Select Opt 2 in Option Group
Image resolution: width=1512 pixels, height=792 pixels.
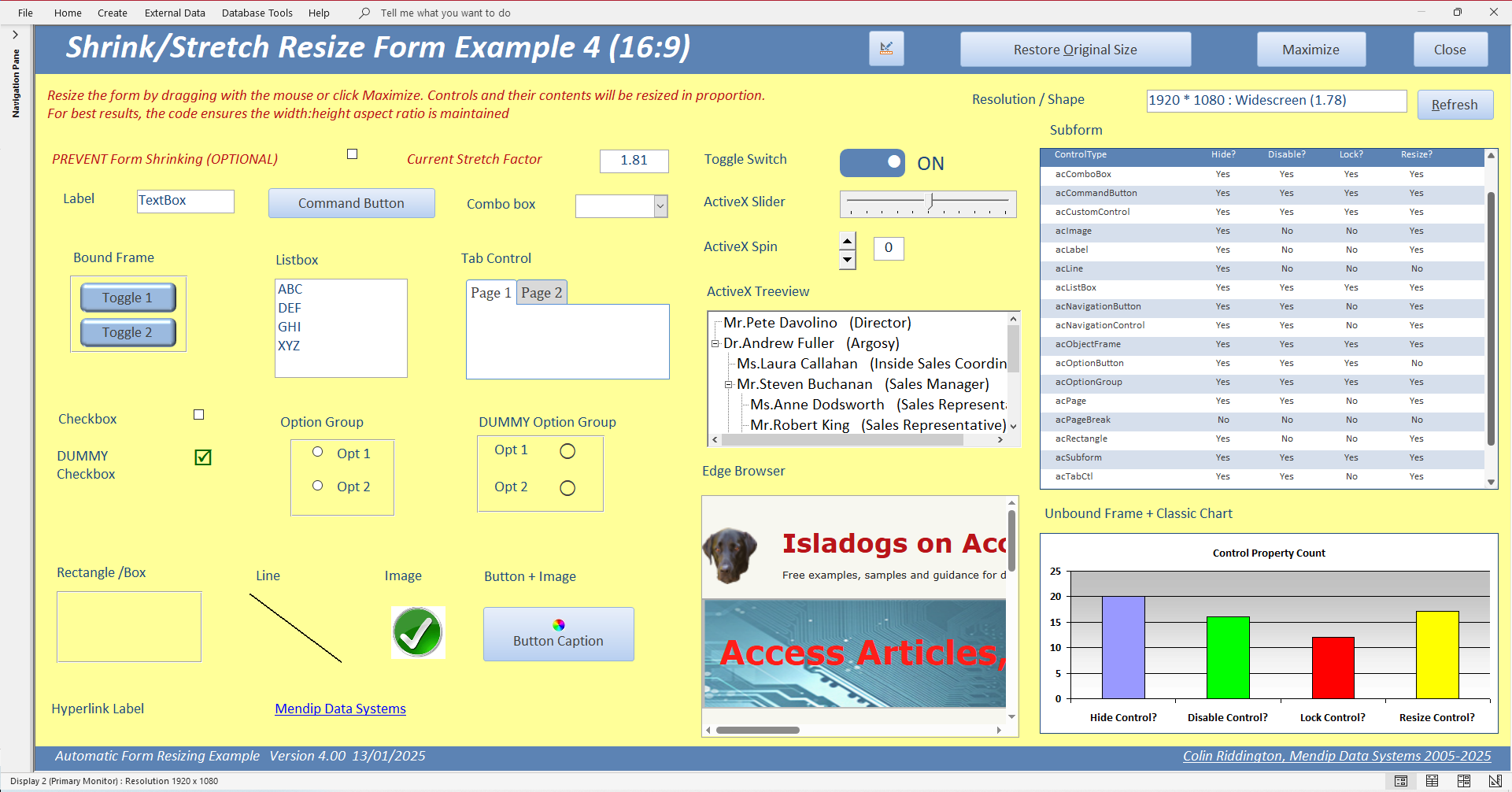point(318,486)
